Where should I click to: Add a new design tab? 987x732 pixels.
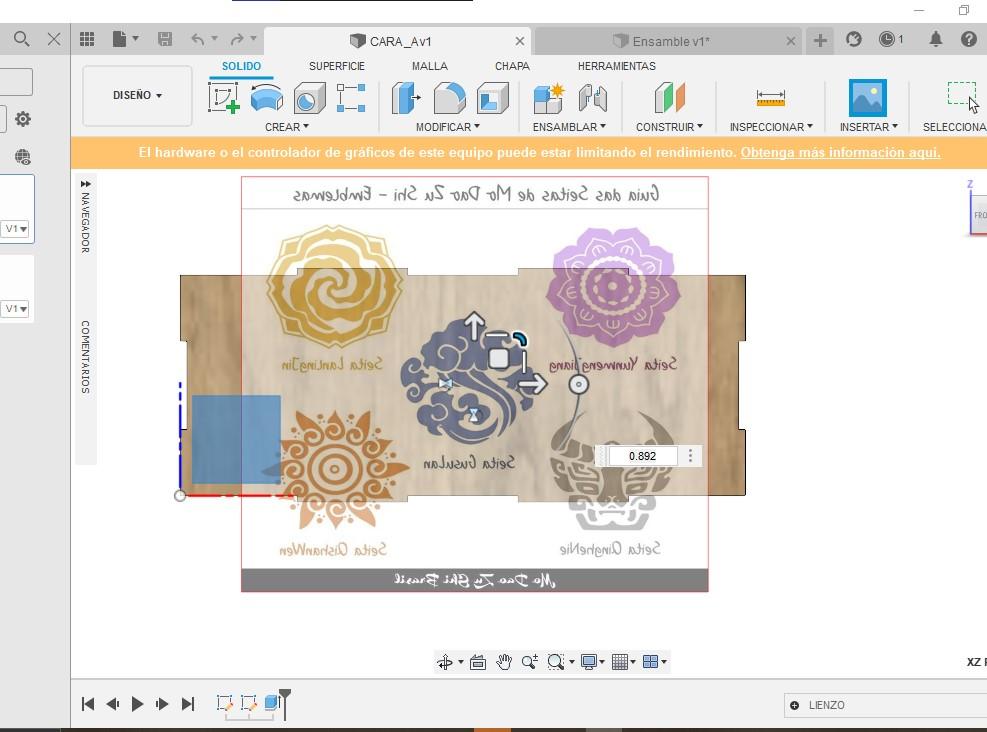[820, 41]
